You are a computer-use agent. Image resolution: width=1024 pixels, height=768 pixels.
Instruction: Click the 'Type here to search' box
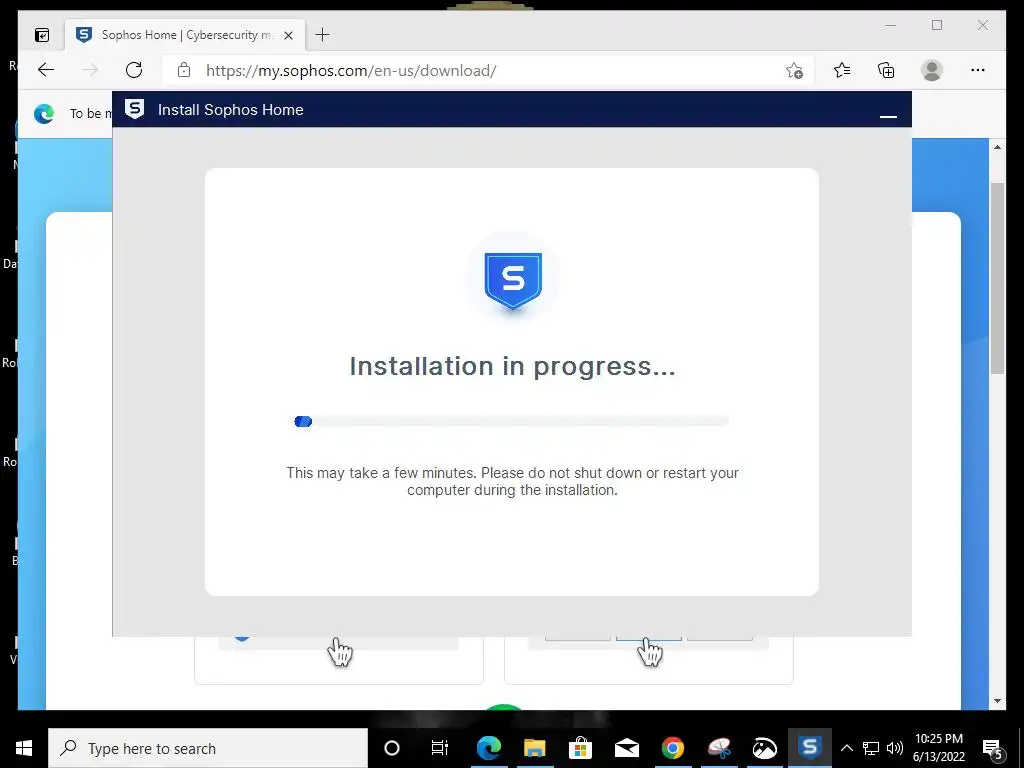click(x=208, y=748)
